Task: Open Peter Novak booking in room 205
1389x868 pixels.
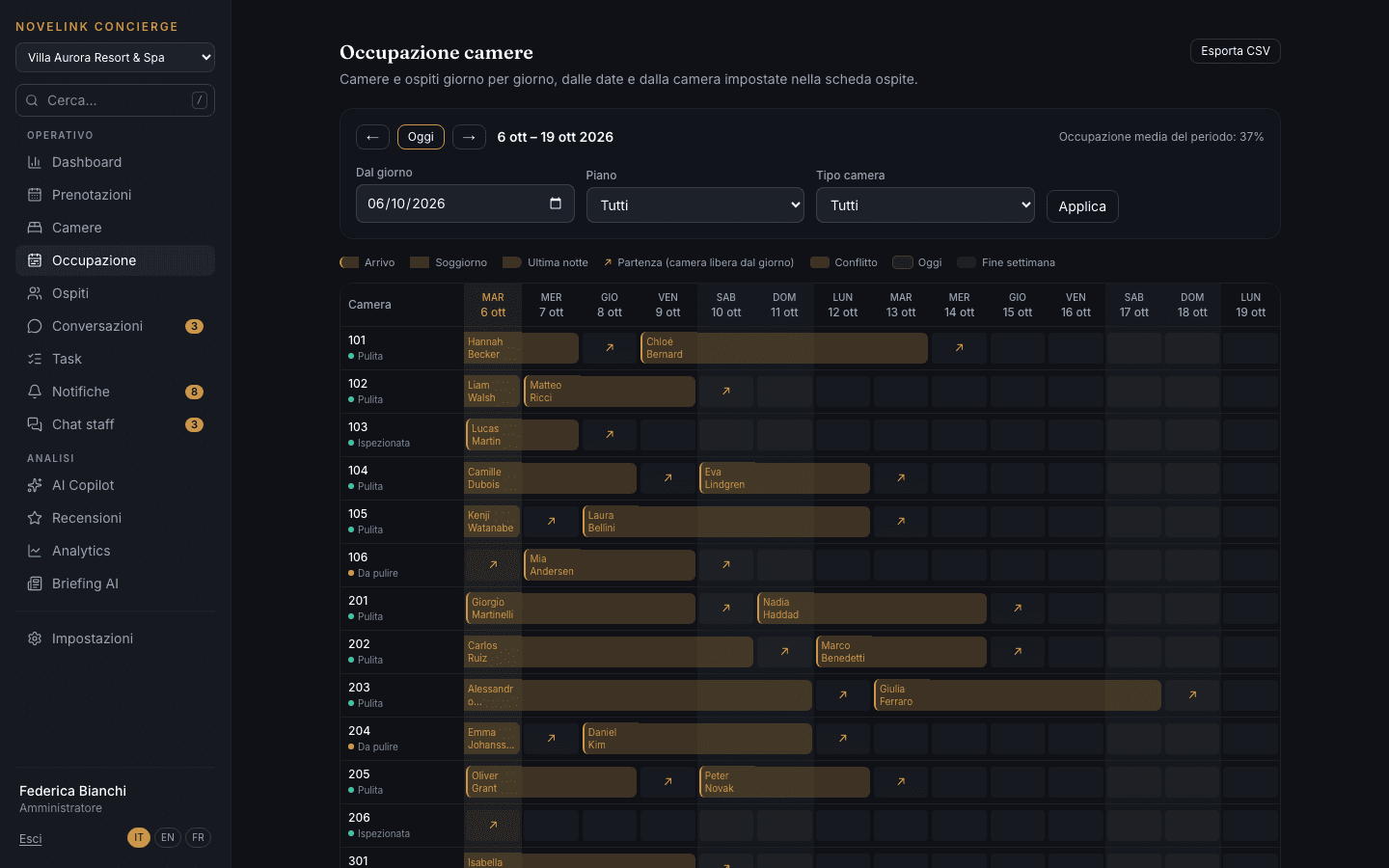Action: (784, 782)
